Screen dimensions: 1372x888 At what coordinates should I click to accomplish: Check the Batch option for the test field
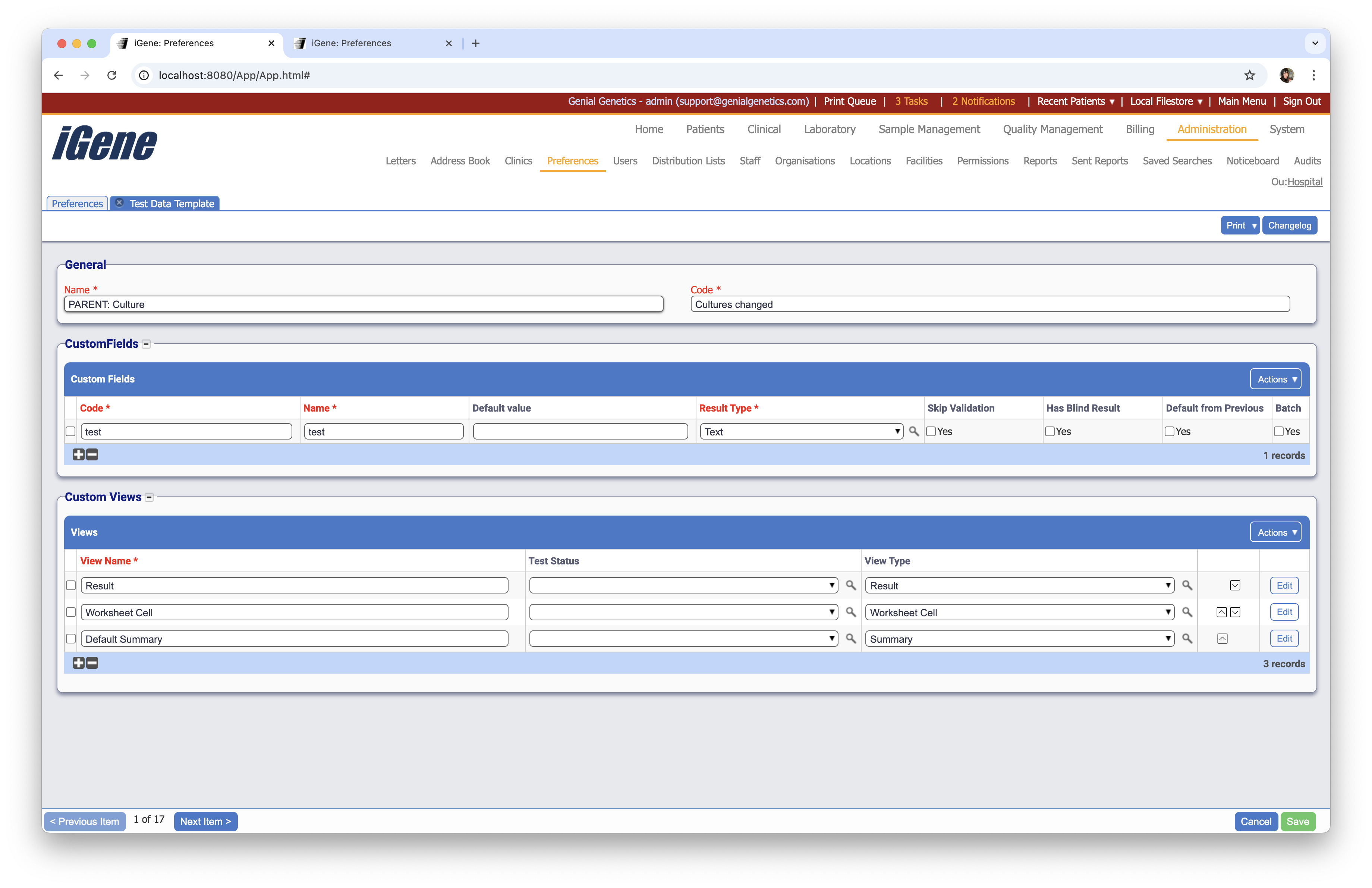pyautogui.click(x=1280, y=431)
